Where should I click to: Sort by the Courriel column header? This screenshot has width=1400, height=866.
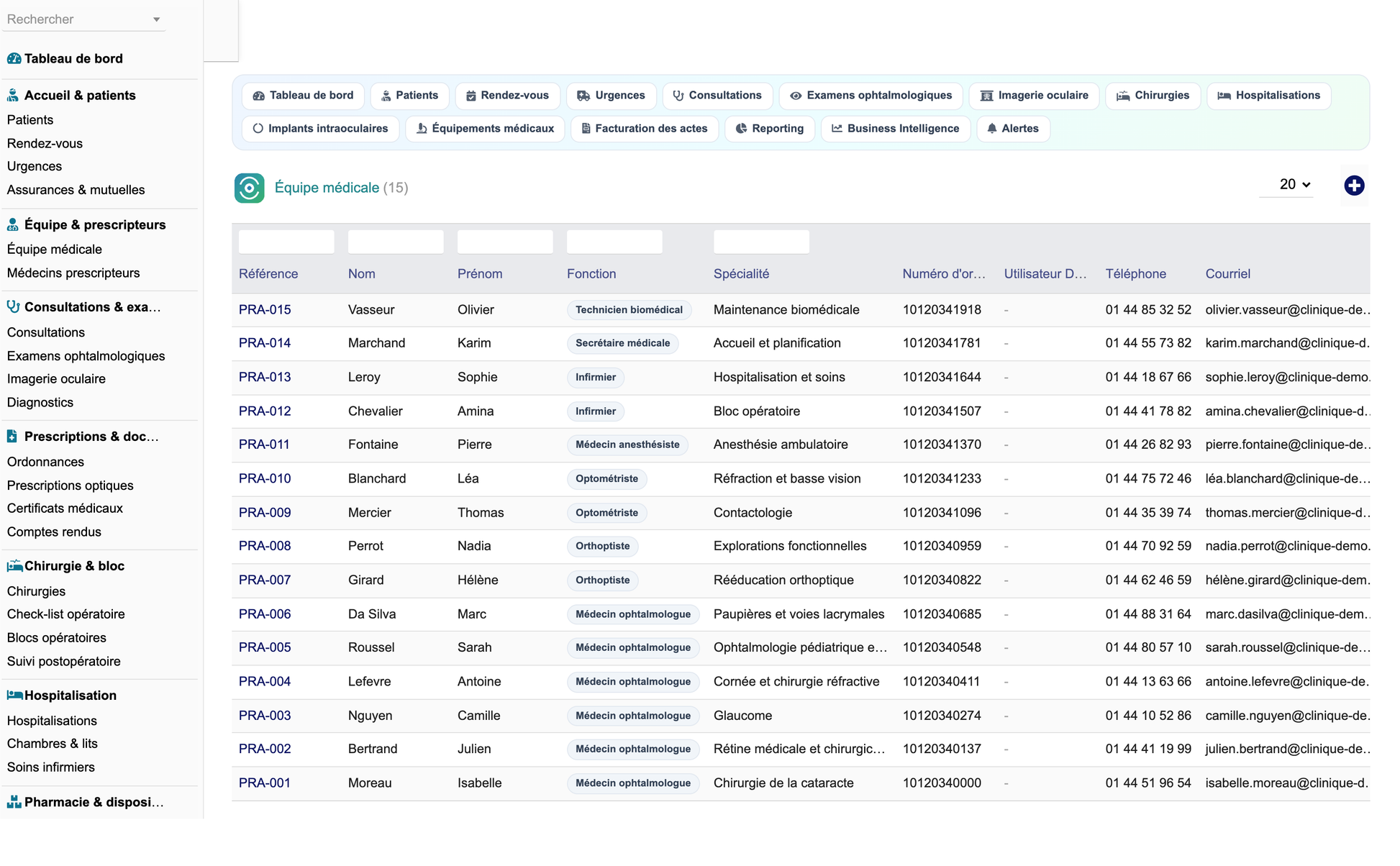click(x=1227, y=273)
